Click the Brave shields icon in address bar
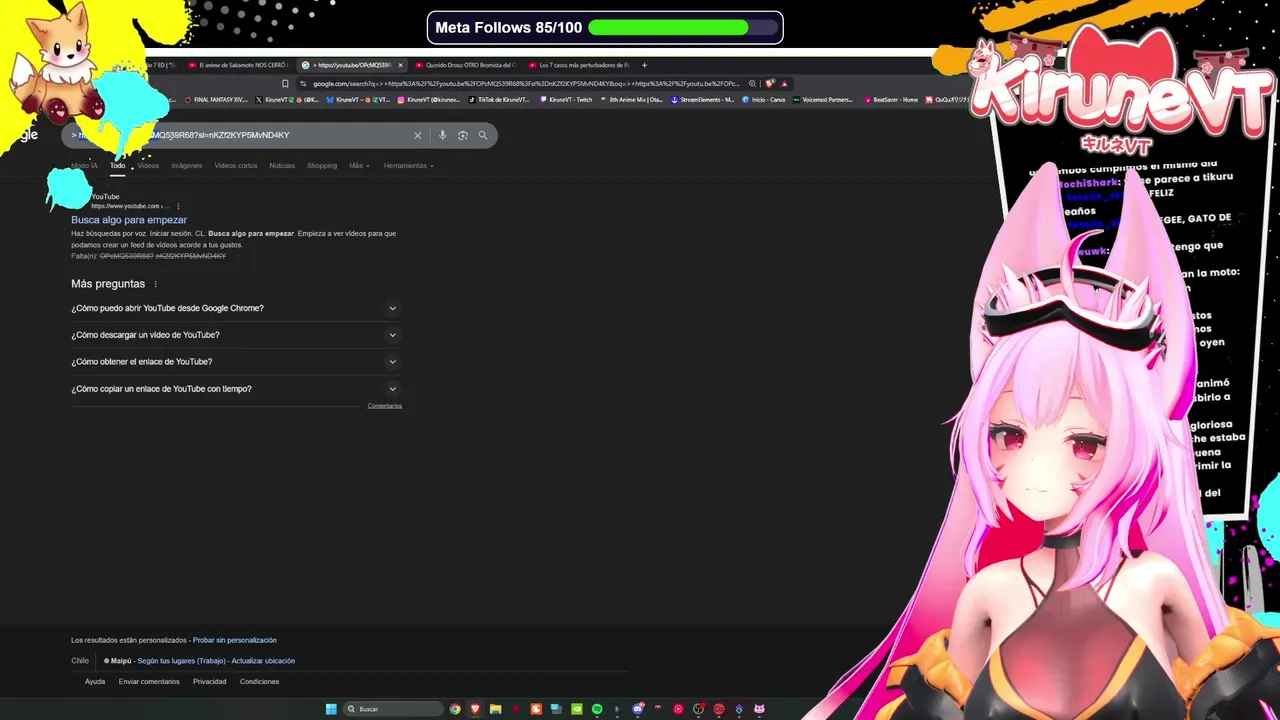 click(x=769, y=84)
